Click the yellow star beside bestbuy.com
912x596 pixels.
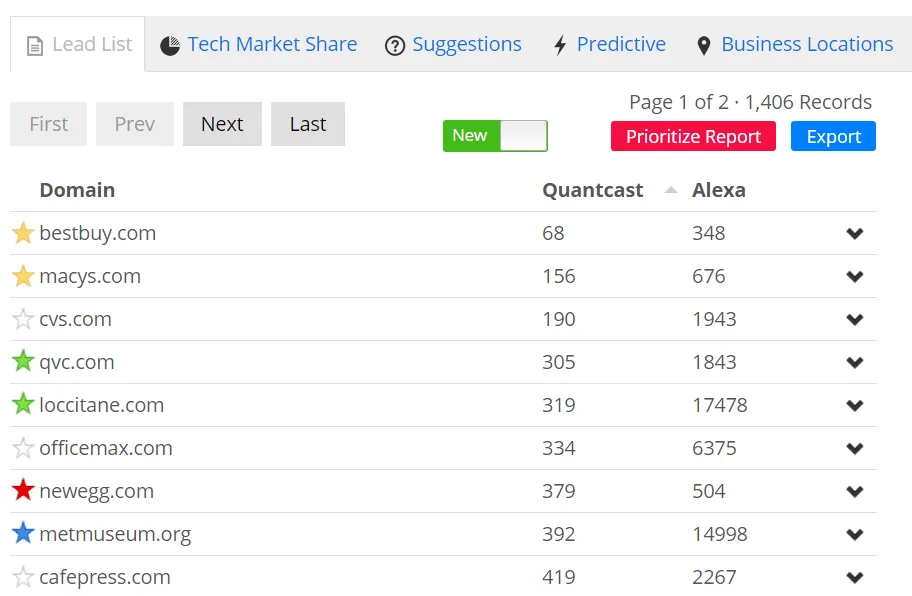[x=23, y=233]
